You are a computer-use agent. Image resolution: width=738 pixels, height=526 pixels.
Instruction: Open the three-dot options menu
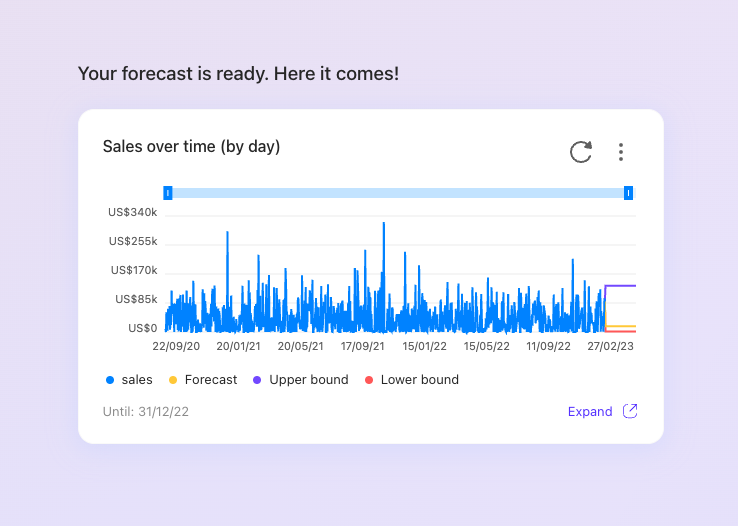[621, 152]
